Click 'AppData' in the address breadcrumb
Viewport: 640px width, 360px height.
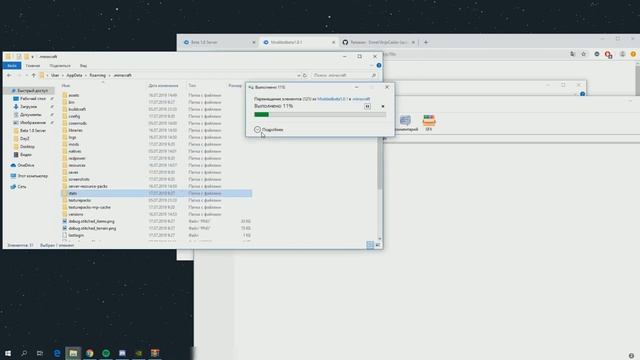pyautogui.click(x=74, y=76)
